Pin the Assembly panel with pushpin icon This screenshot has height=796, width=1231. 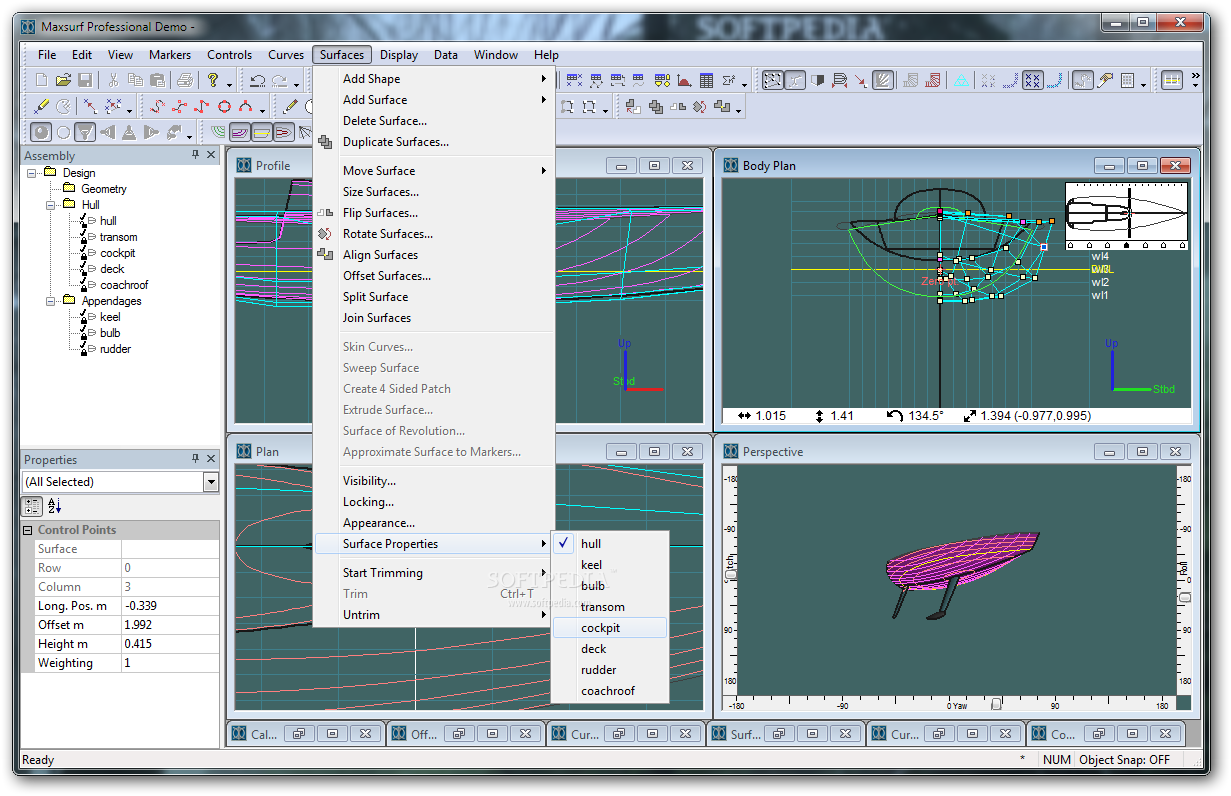tap(195, 155)
